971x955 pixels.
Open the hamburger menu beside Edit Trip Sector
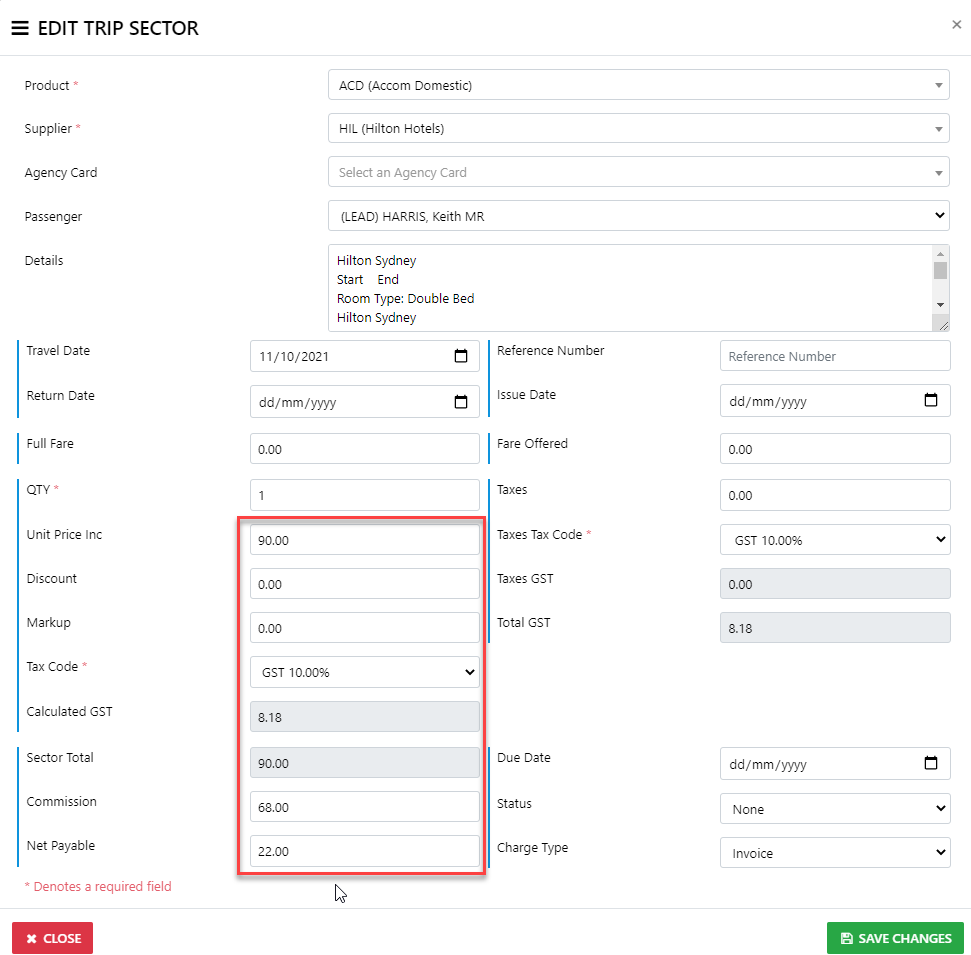[20, 28]
